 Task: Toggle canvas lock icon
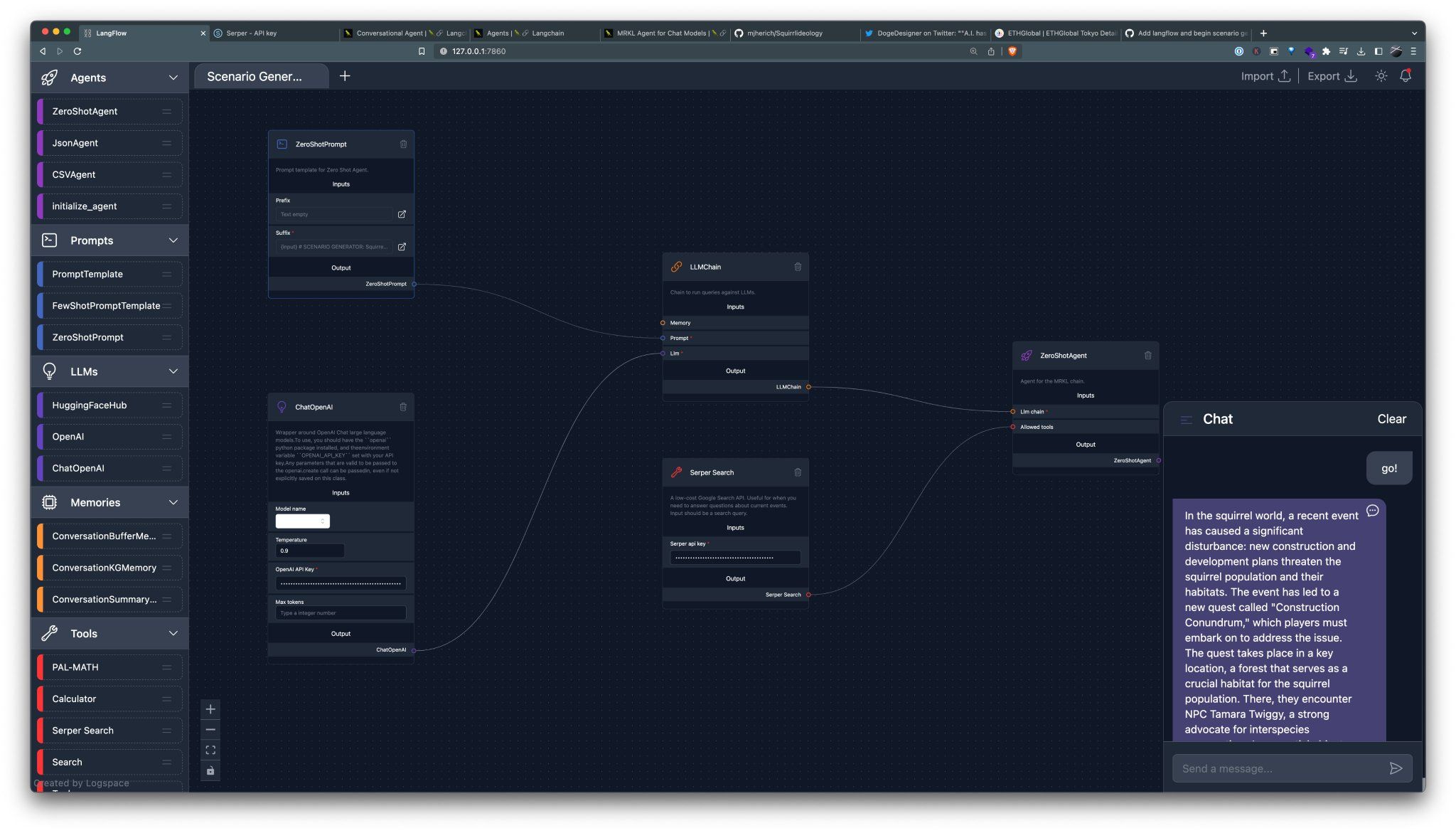(210, 771)
